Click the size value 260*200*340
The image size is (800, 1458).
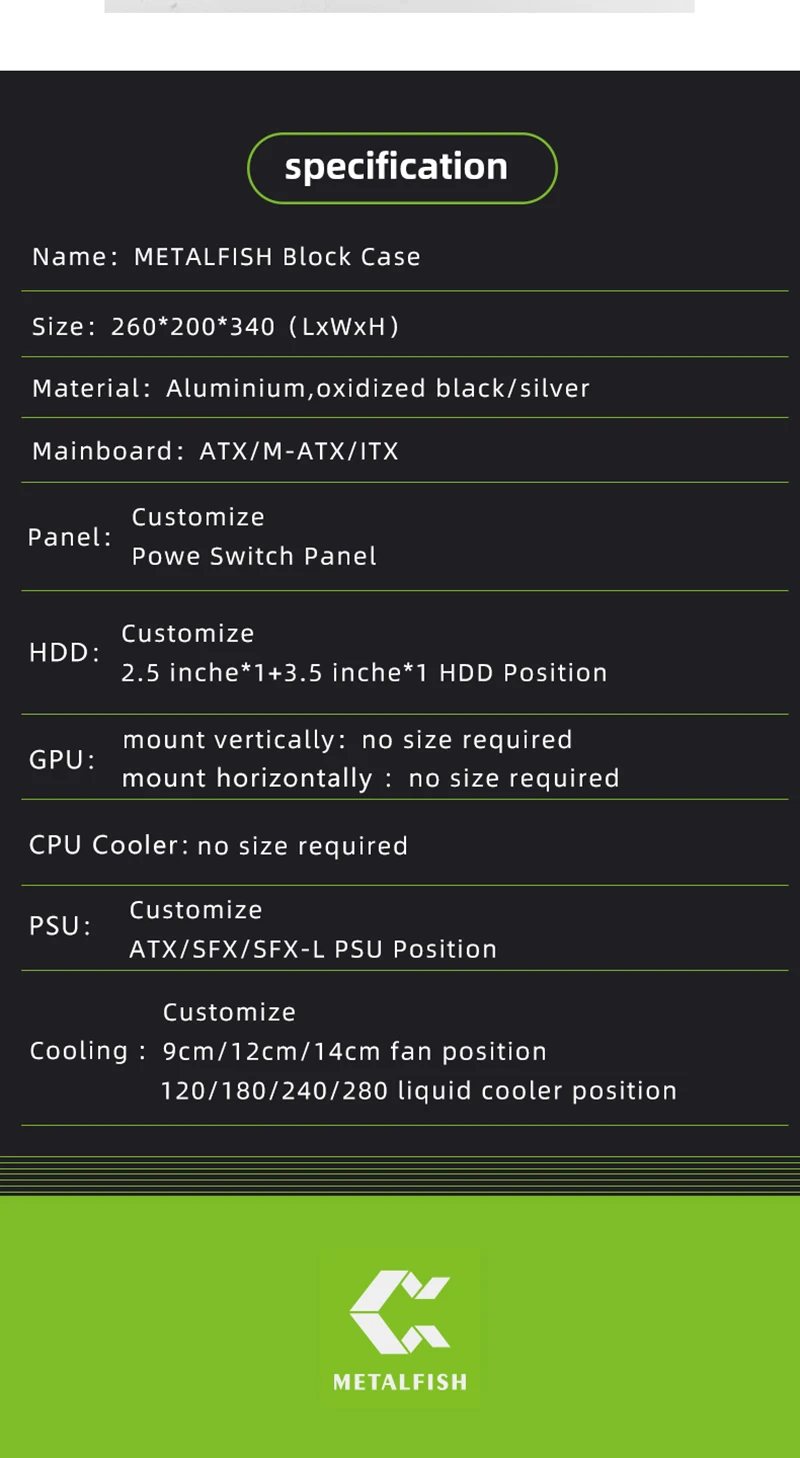[193, 326]
